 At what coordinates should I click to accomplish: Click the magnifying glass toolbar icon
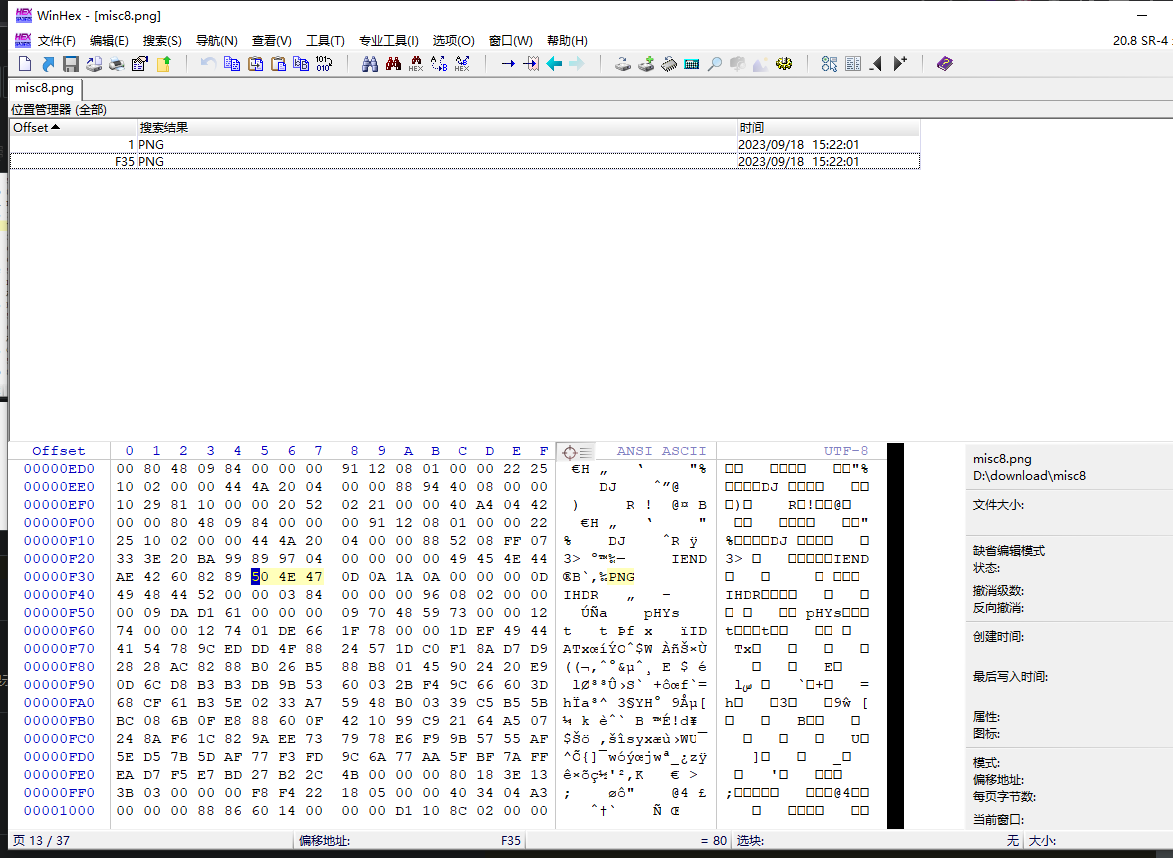pyautogui.click(x=715, y=64)
